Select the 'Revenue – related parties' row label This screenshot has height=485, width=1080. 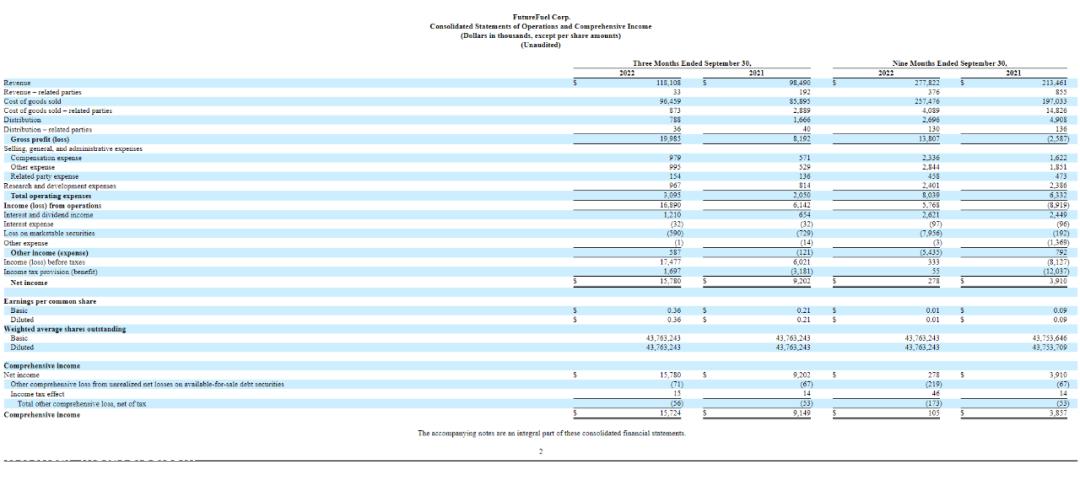pyautogui.click(x=43, y=92)
